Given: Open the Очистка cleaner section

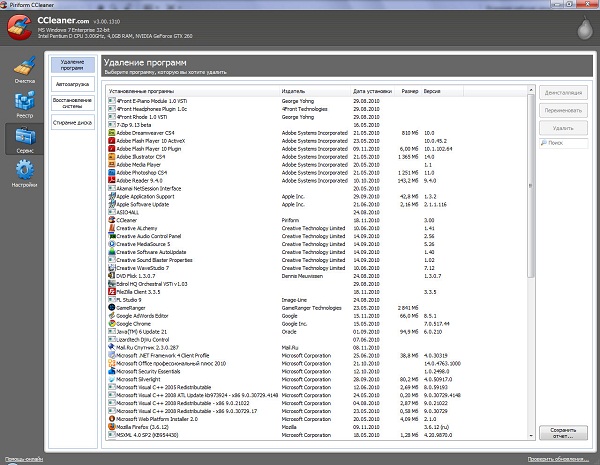Looking at the screenshot, I should [x=24, y=70].
